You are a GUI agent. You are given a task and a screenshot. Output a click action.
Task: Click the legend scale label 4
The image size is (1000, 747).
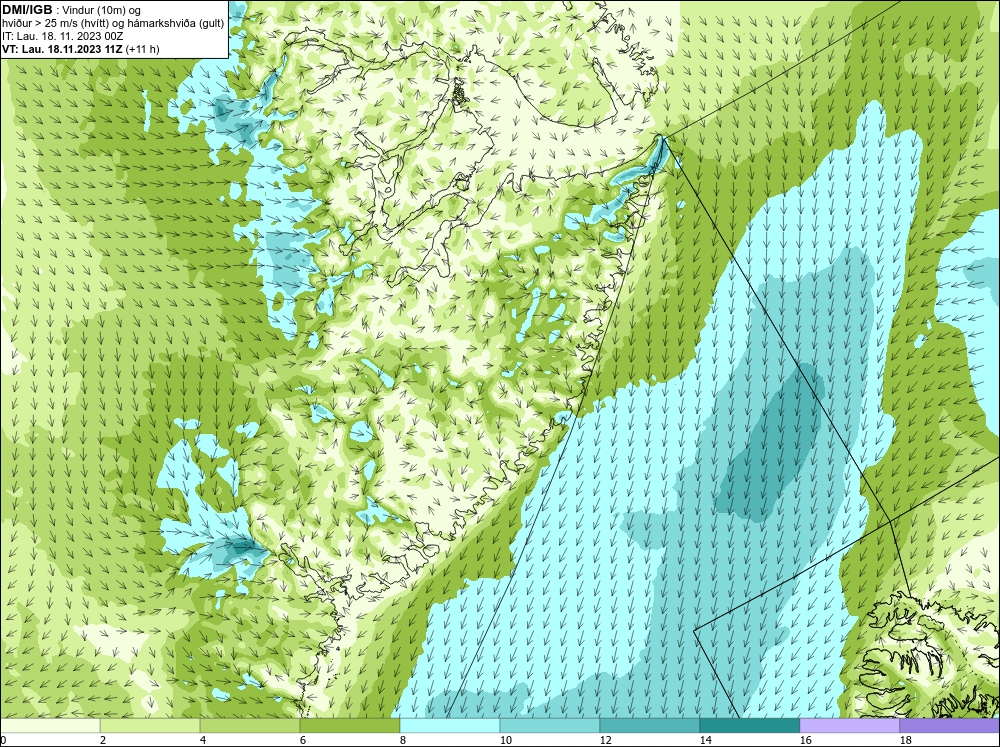[x=203, y=741]
